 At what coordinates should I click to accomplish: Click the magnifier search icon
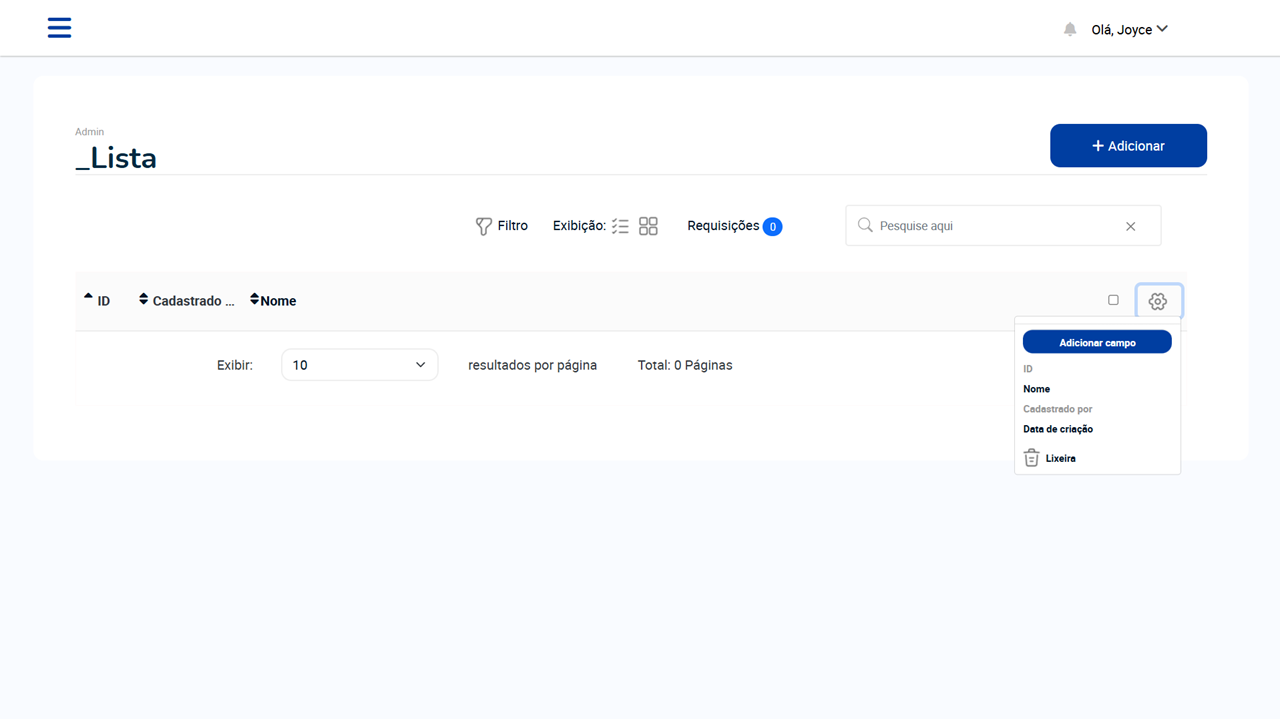[x=866, y=225]
